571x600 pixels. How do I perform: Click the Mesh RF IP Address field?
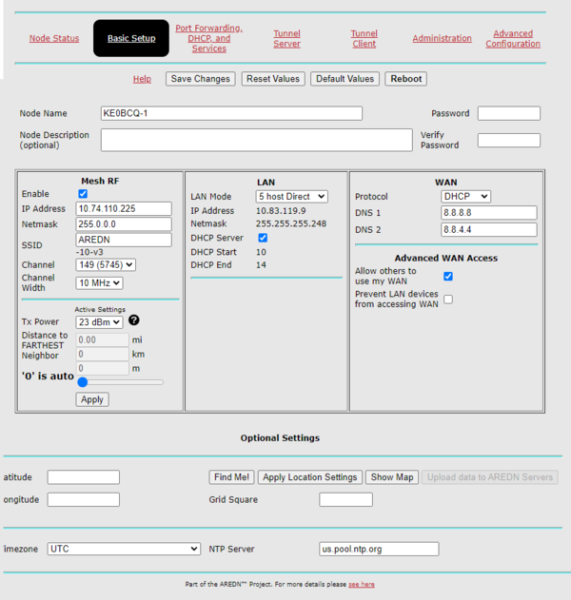(124, 209)
